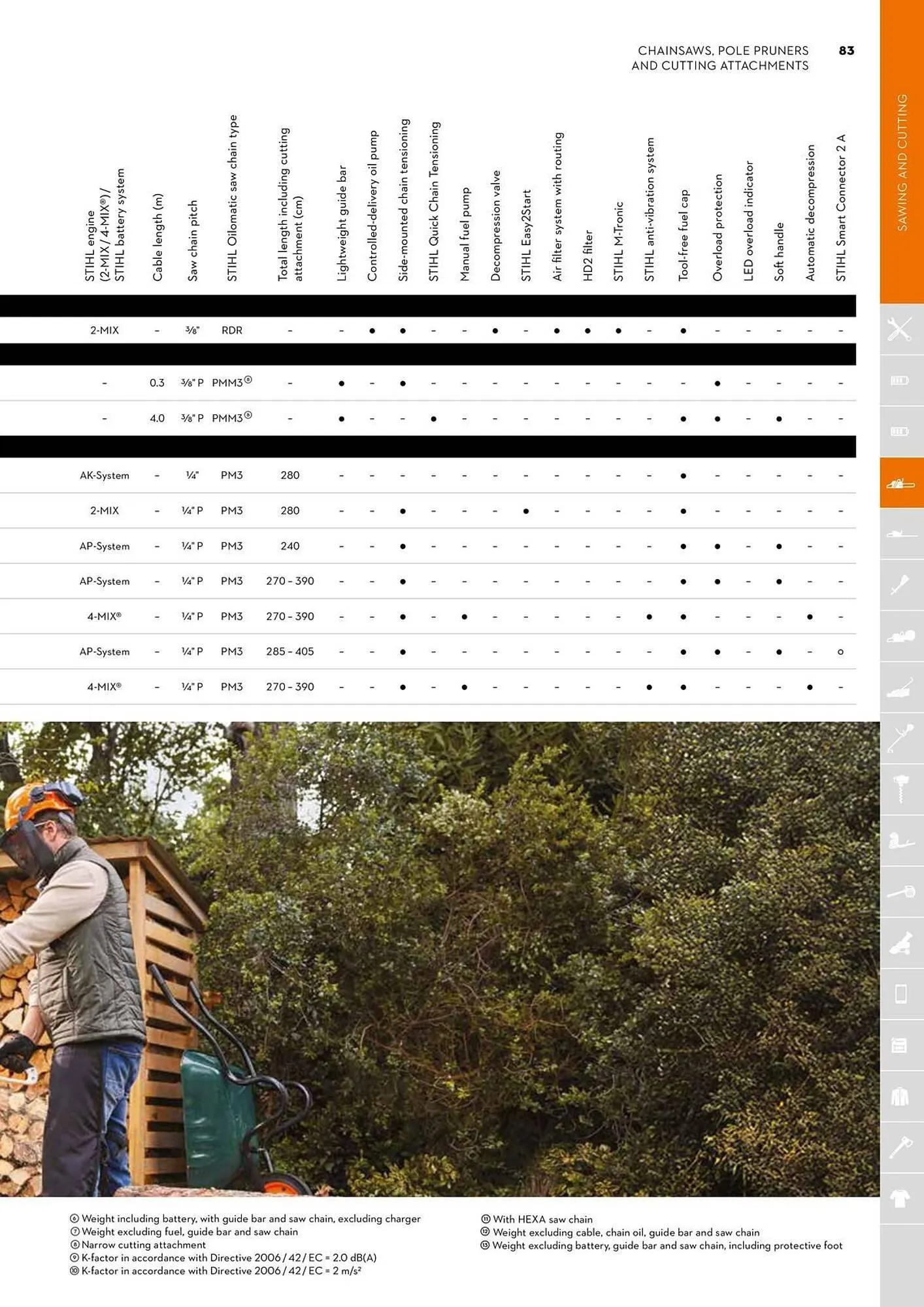Open the axe hand tools section icon
924x1307 pixels.
900,1147
